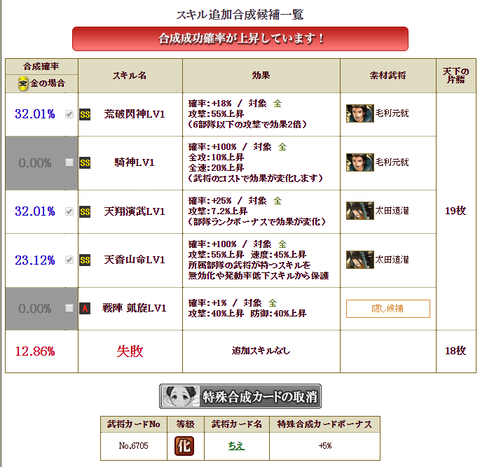The width and height of the screenshot is (480, 467).
Task: Click SS rank icon beside 荒破閃神LV1
Action: tap(85, 115)
